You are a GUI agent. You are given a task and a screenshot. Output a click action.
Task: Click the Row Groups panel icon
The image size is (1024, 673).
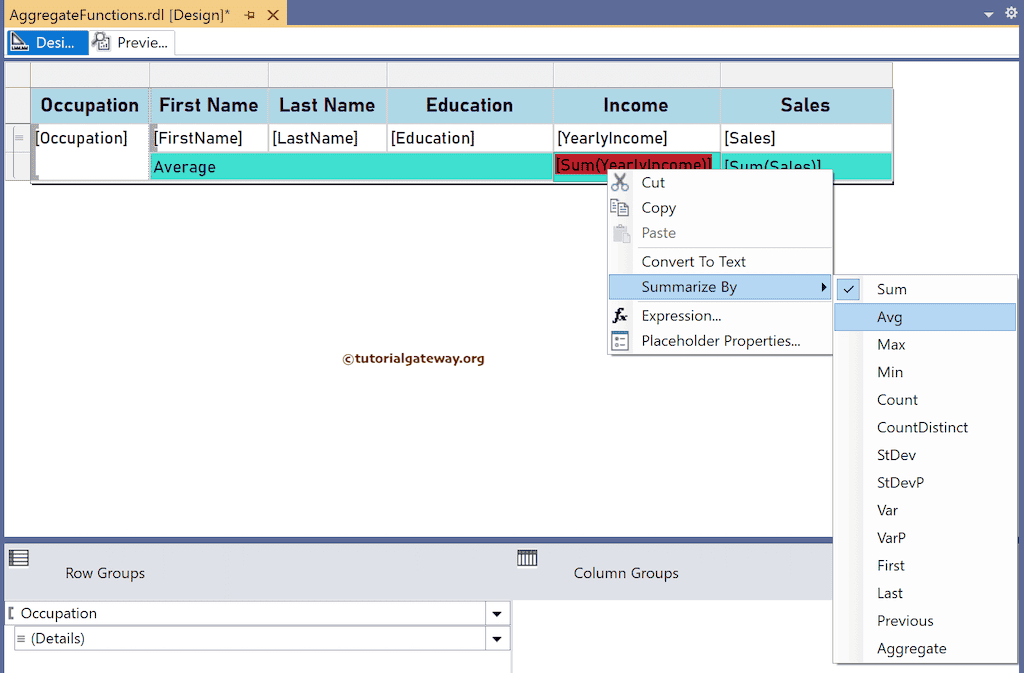(x=18, y=557)
